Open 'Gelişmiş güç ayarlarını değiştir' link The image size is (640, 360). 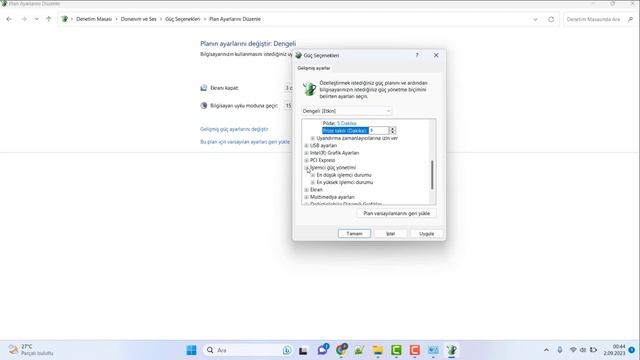tap(234, 129)
